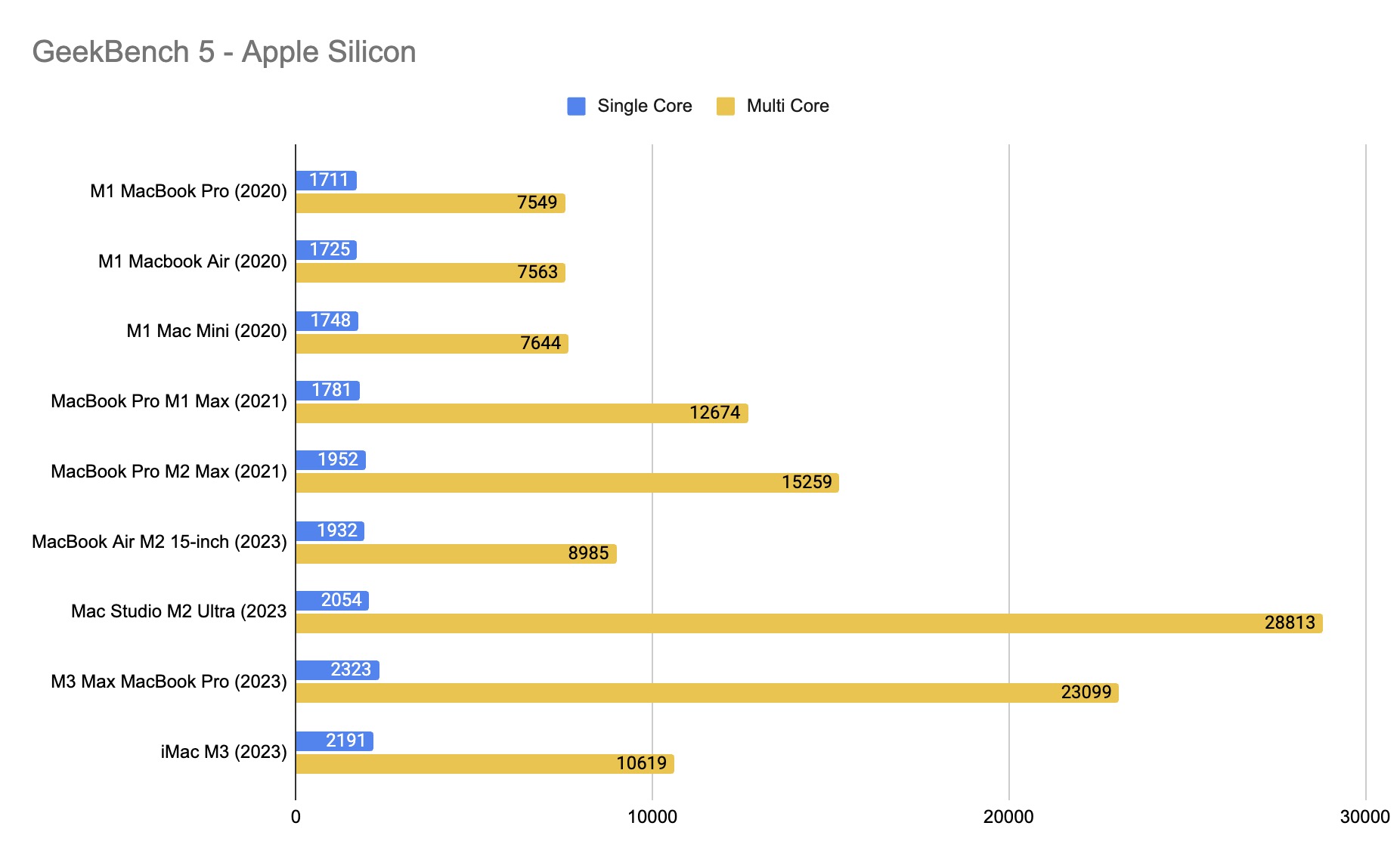The image size is (1400, 866).
Task: Select the GeekBench 5 - Apple Silicon title
Action: click(224, 52)
